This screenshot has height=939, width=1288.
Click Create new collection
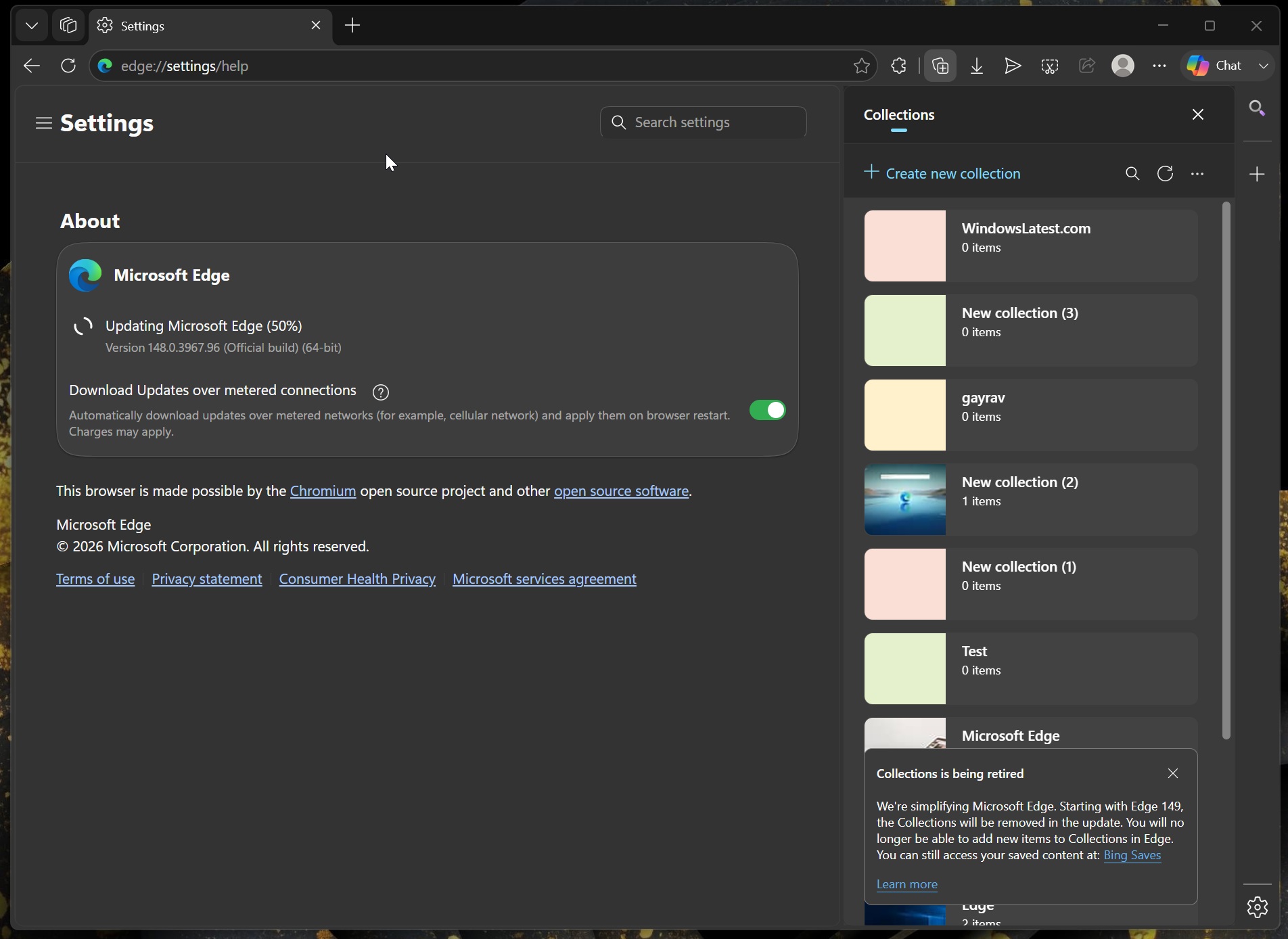[x=943, y=174]
